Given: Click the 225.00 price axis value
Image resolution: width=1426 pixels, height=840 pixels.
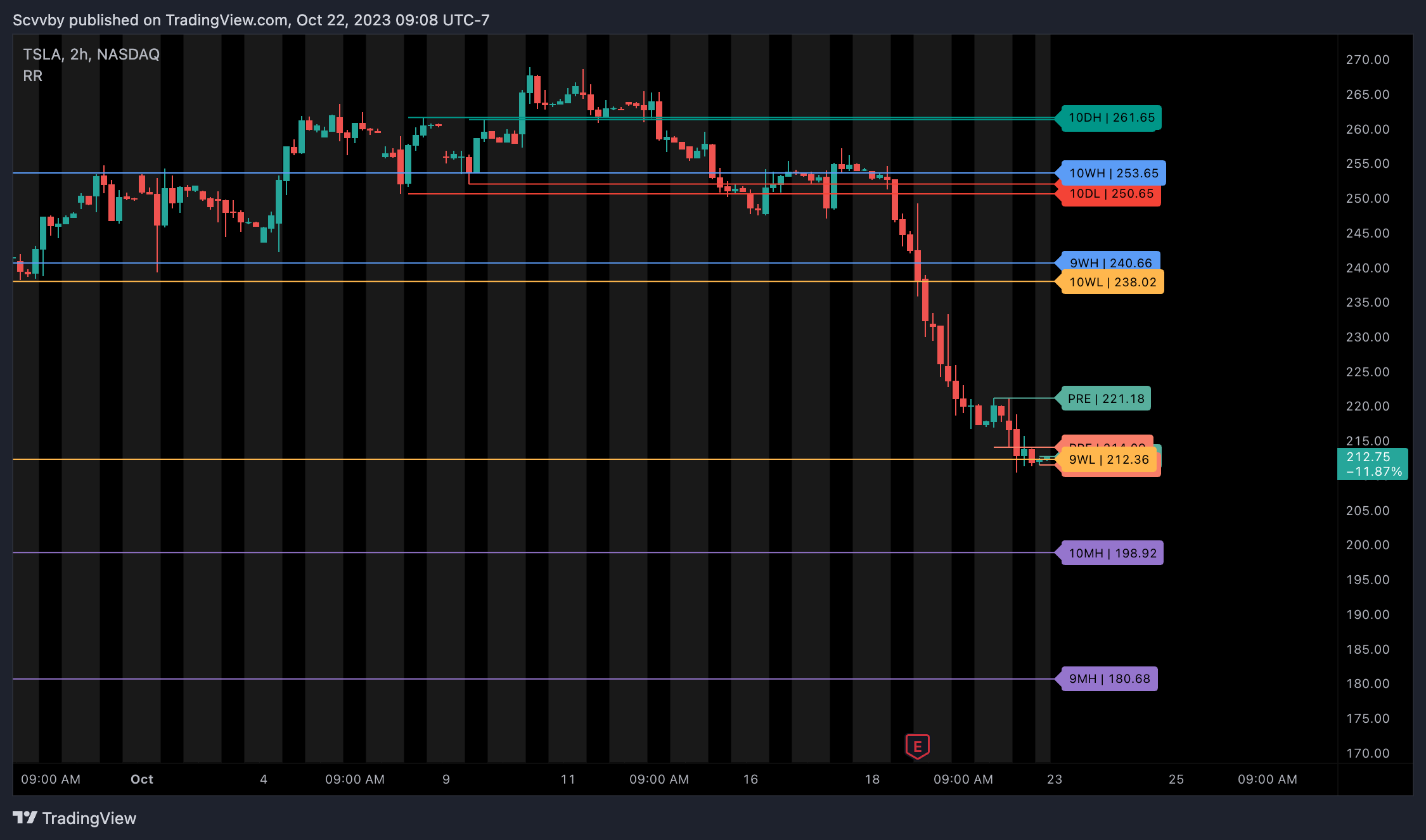Looking at the screenshot, I should [x=1368, y=372].
